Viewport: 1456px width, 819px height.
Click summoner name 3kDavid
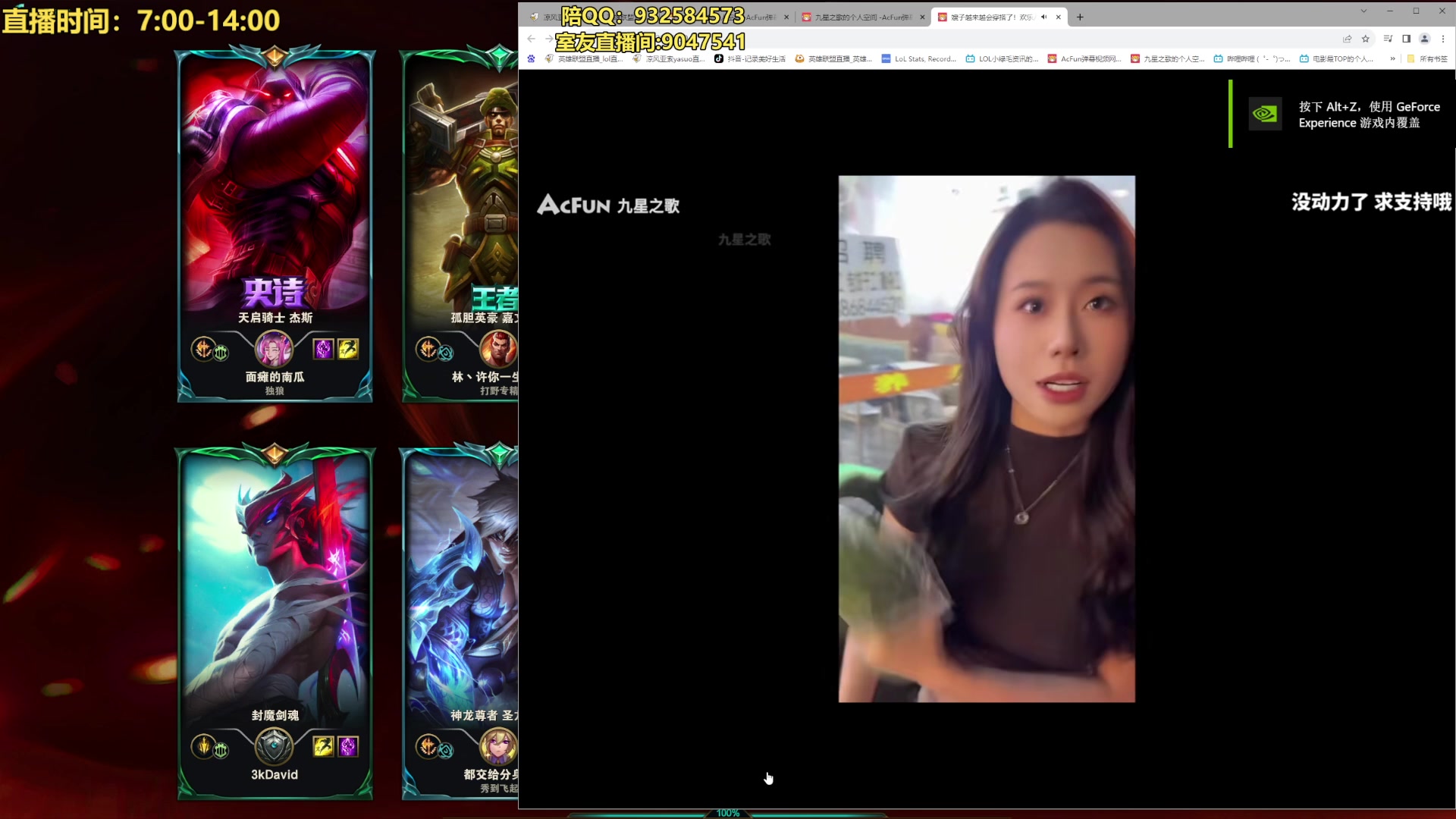[x=275, y=774]
